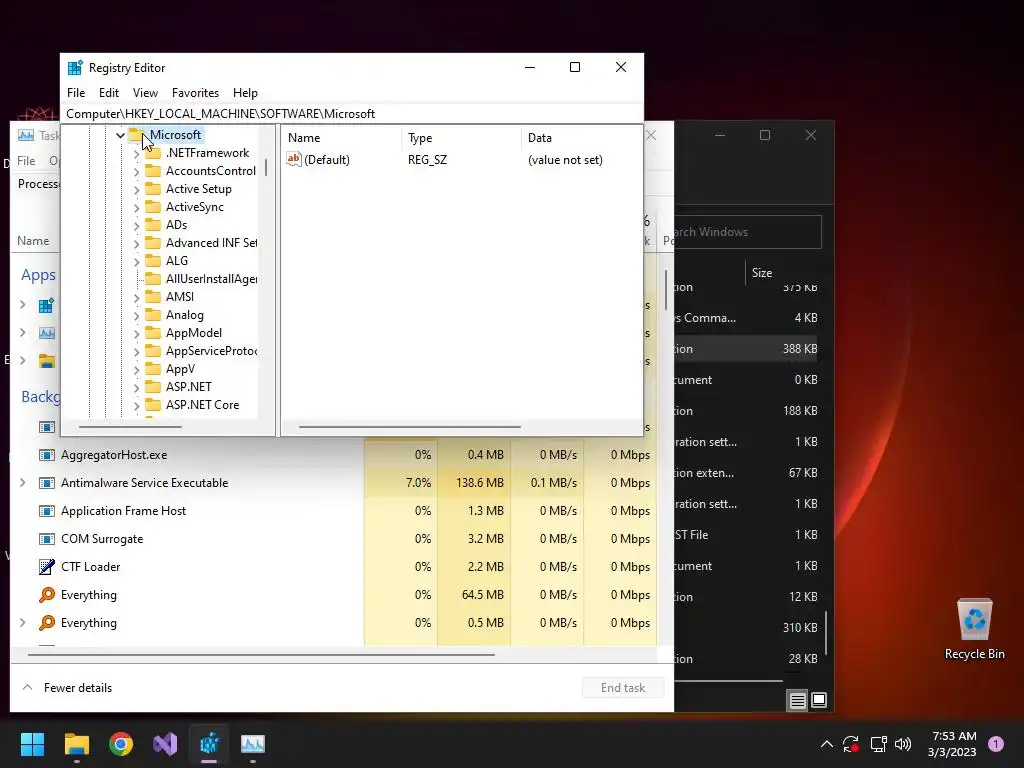
Task: Click the volume icon in system tray
Action: click(x=903, y=744)
